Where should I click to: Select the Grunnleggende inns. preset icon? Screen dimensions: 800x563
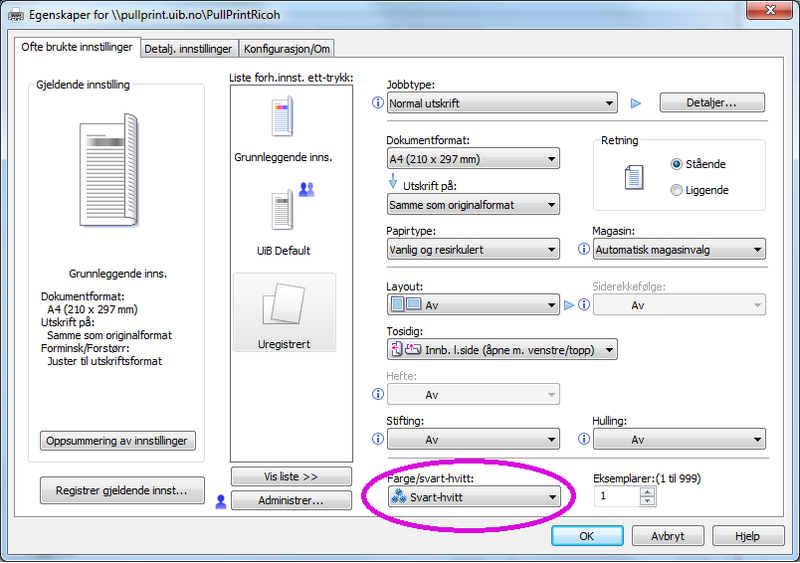pyautogui.click(x=282, y=118)
